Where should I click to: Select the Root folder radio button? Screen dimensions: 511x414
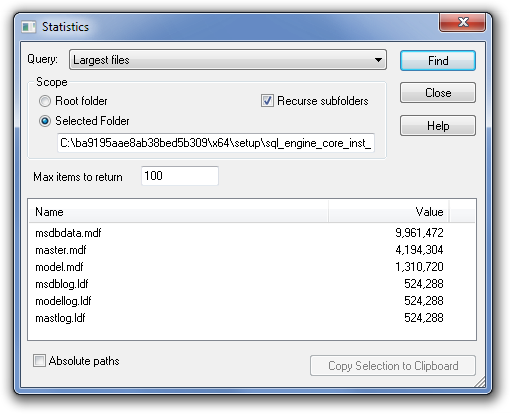pyautogui.click(x=45, y=101)
